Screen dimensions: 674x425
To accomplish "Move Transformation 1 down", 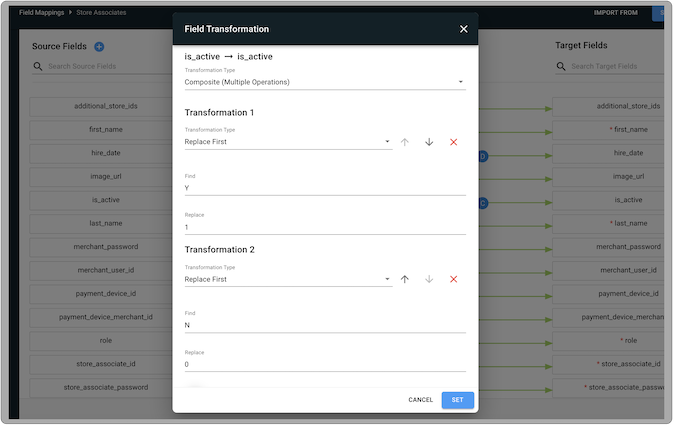I will pyautogui.click(x=429, y=142).
